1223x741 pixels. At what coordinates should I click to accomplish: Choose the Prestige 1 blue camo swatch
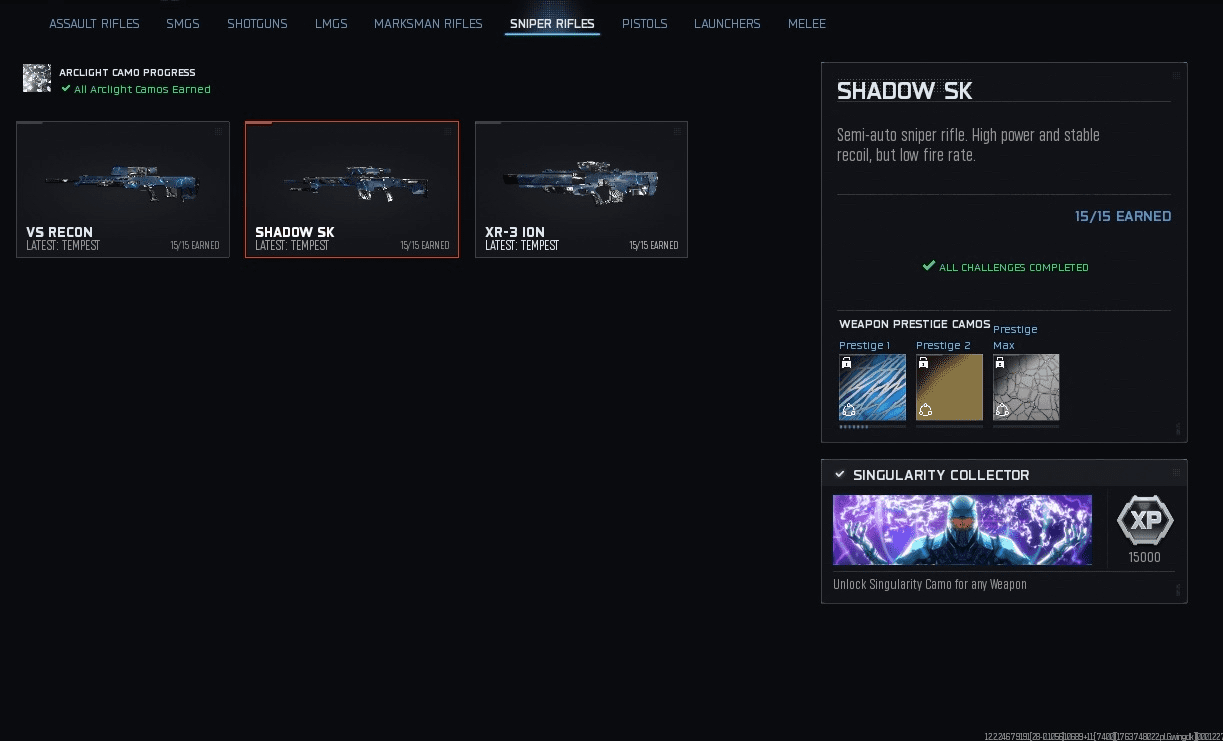(x=873, y=388)
